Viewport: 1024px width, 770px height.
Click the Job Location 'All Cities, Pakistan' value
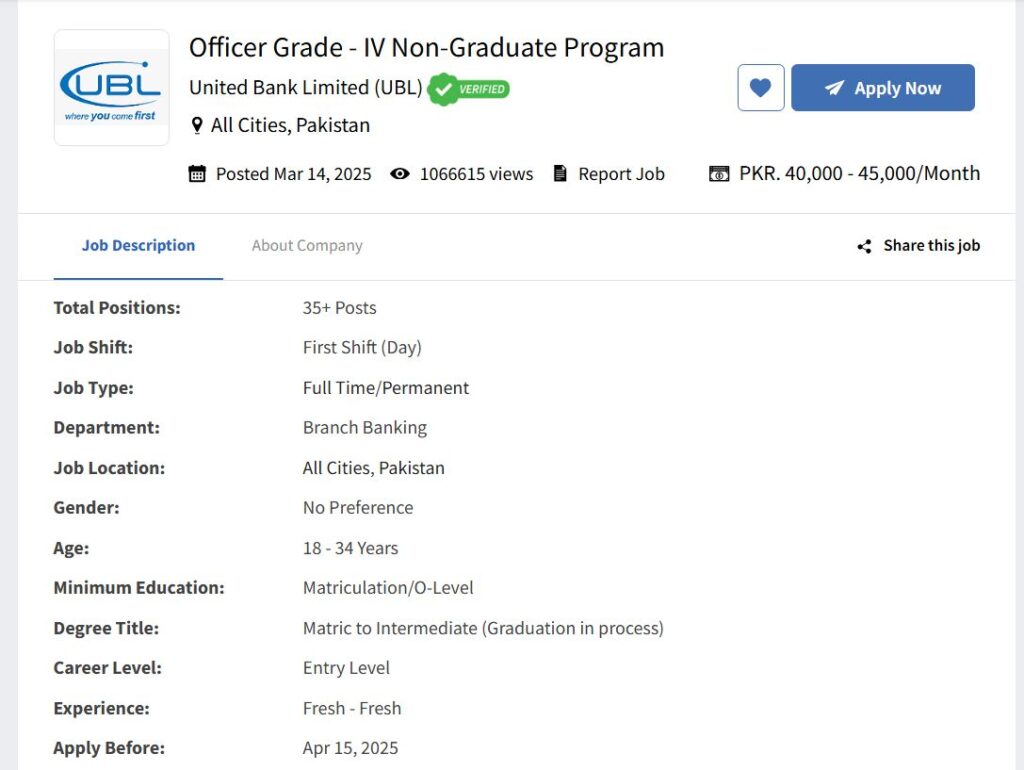[374, 468]
